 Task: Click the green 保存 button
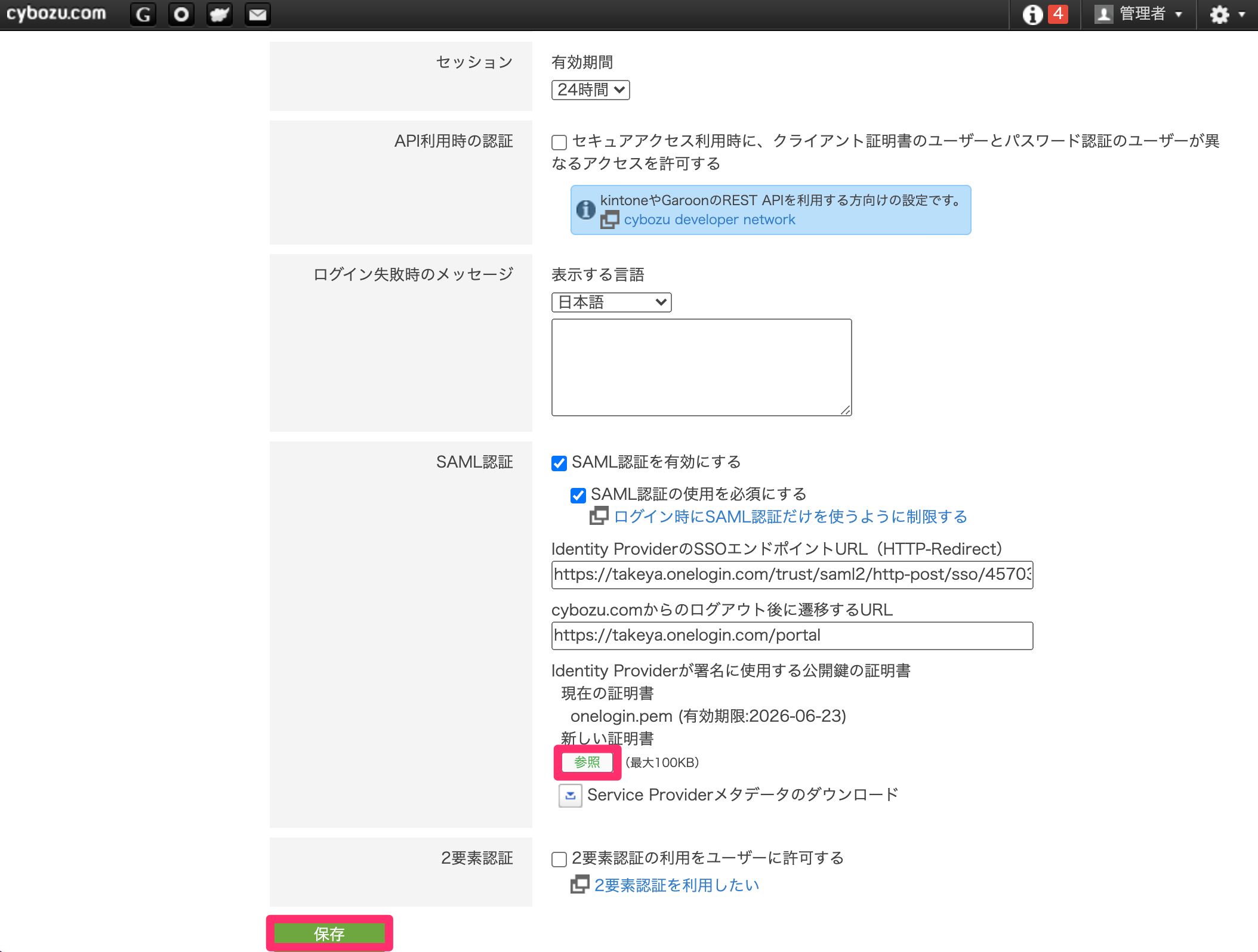pos(329,934)
